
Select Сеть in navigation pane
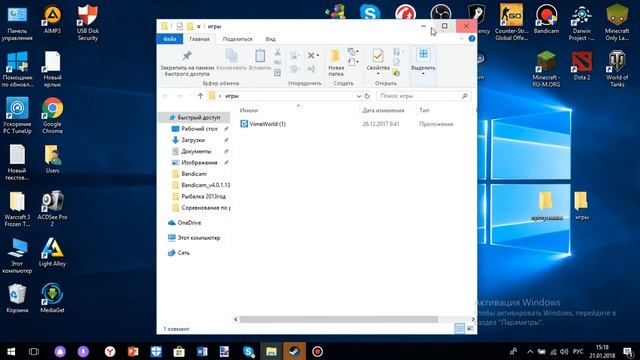[x=179, y=253]
